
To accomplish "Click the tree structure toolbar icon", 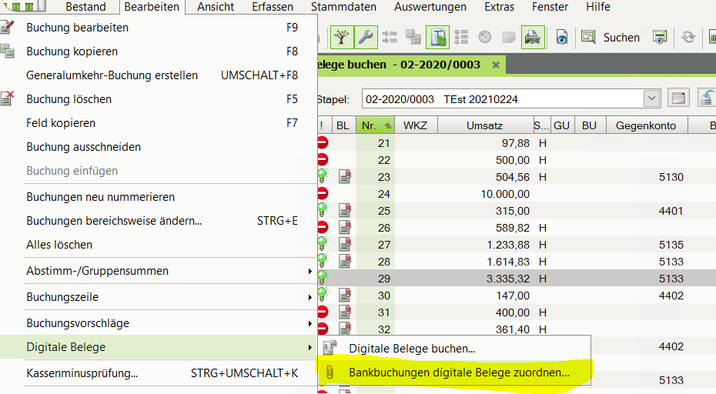I will [342, 37].
